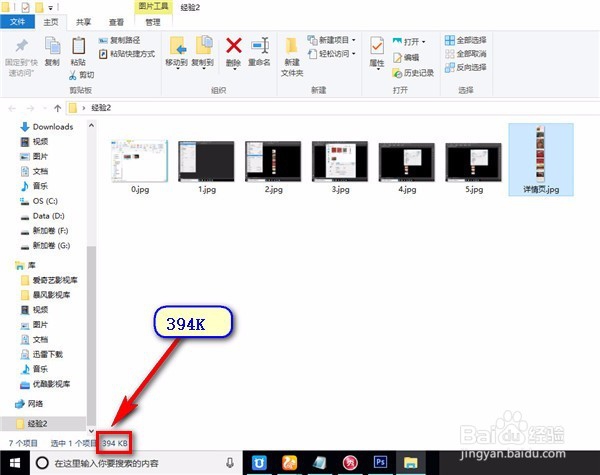The image size is (600, 475).
Task: Select all items (全部选择)
Action: click(x=466, y=40)
